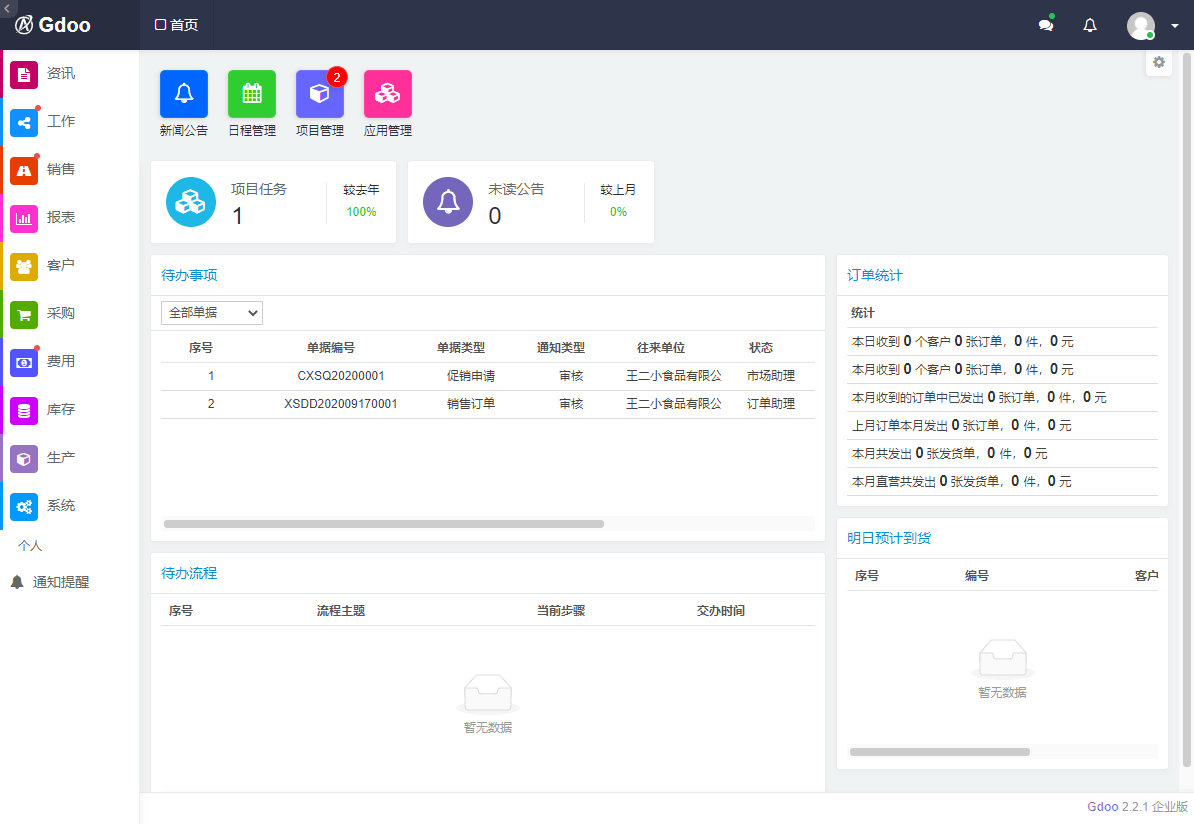Open document CXSQ20200001 in the to-do list
1194x824 pixels.
(x=341, y=376)
